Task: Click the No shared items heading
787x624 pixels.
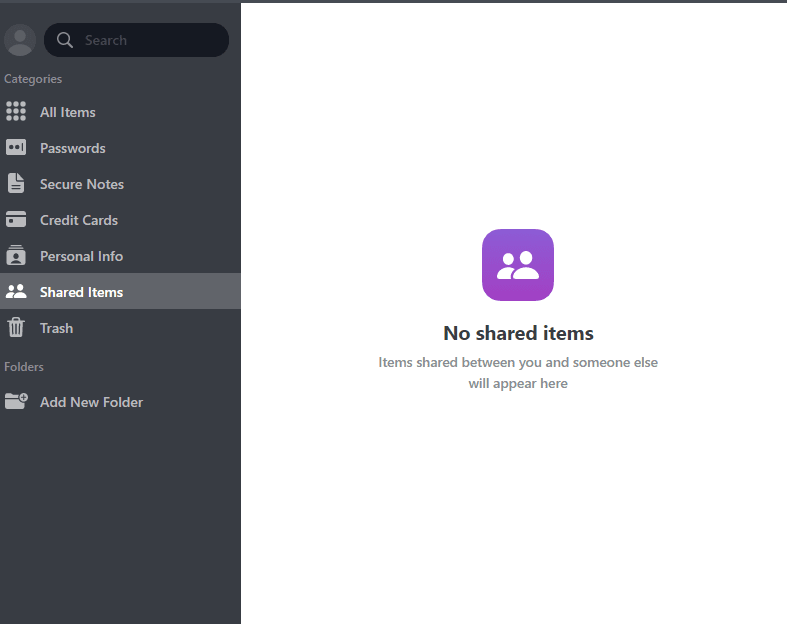Action: point(518,333)
